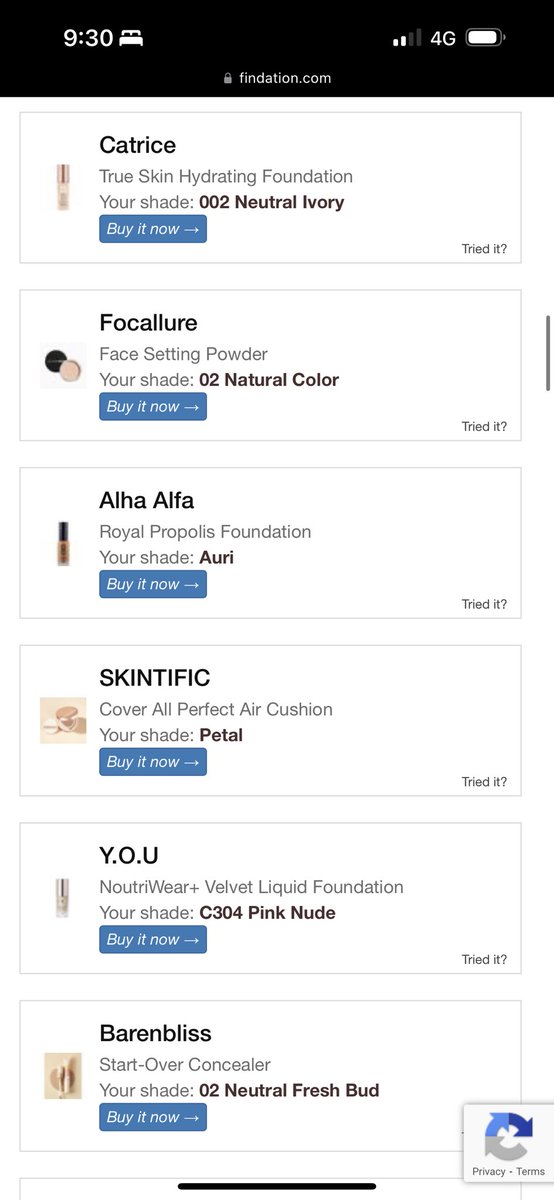Click Tried it? on the Focallure card
This screenshot has height=1200, width=554.
(484, 427)
